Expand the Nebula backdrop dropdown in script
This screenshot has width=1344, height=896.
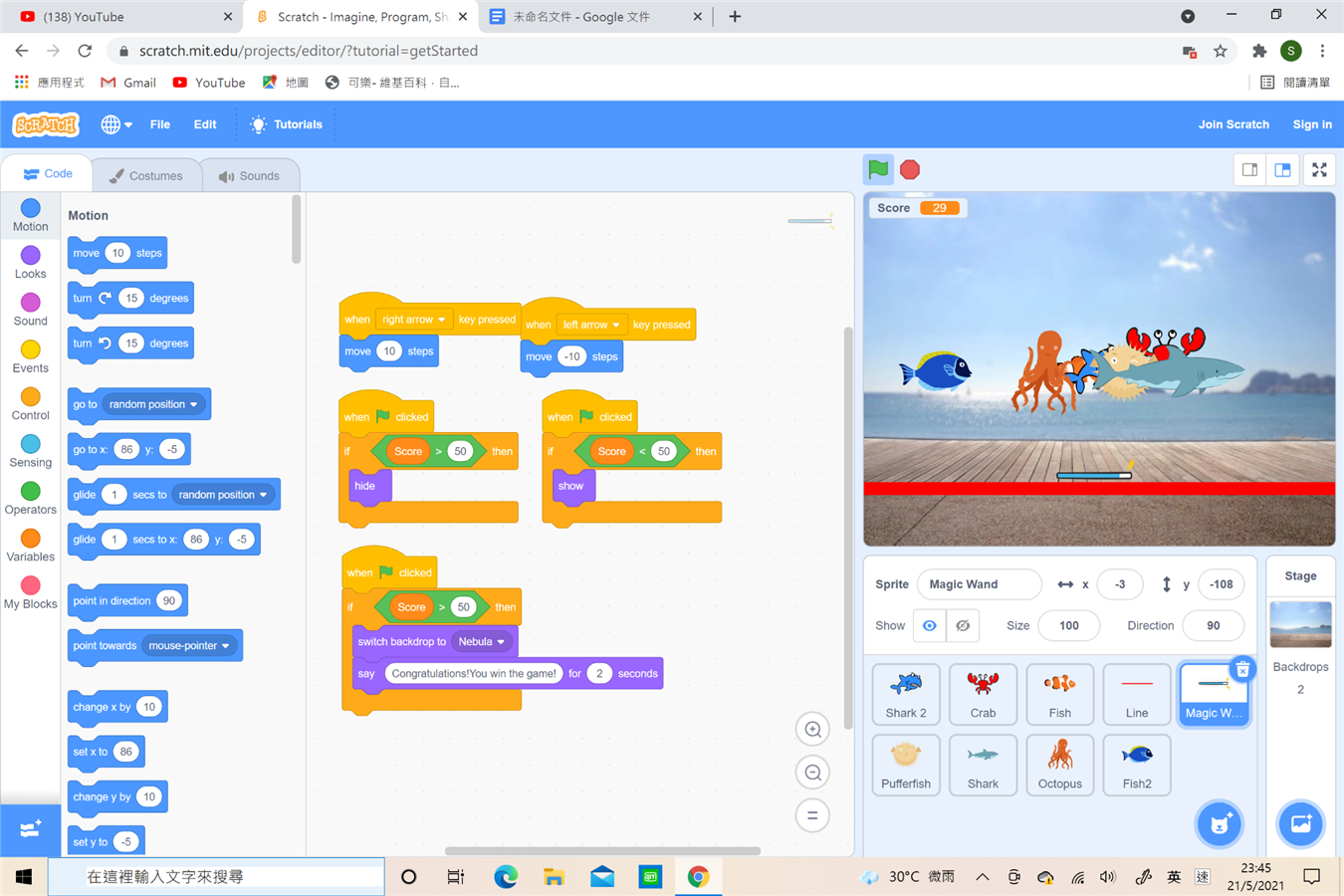(x=500, y=642)
